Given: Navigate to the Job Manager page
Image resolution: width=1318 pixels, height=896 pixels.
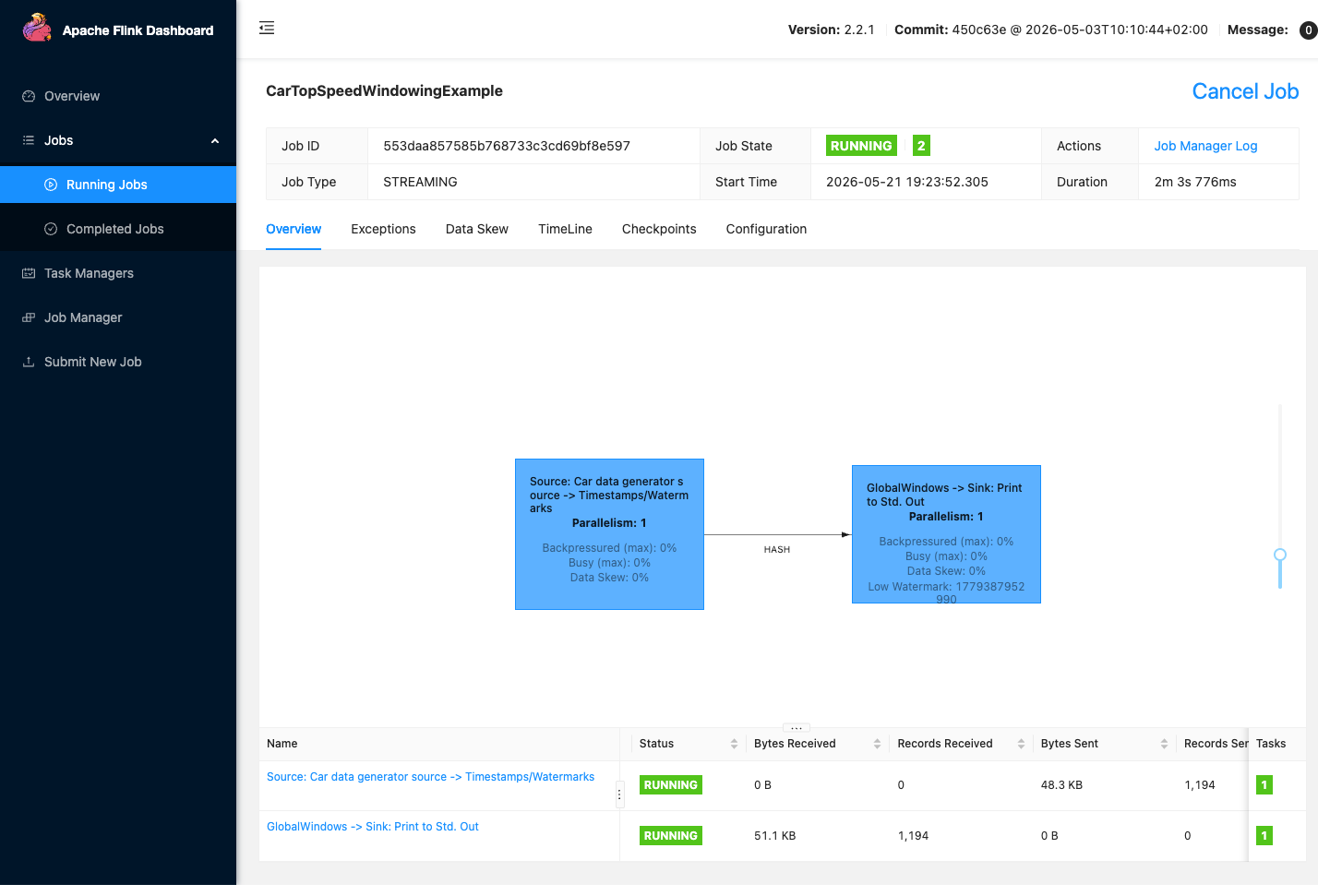Looking at the screenshot, I should pos(118,317).
